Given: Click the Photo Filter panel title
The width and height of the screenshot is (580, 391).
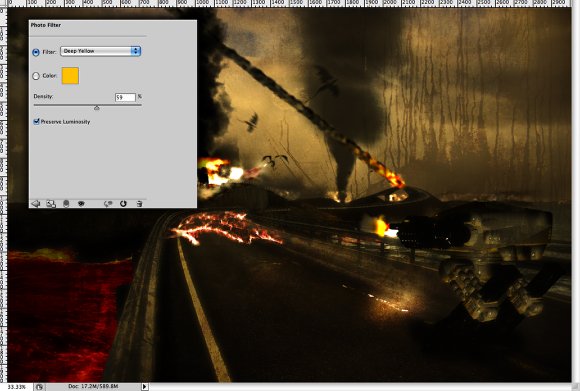Looking at the screenshot, I should pyautogui.click(x=46, y=25).
